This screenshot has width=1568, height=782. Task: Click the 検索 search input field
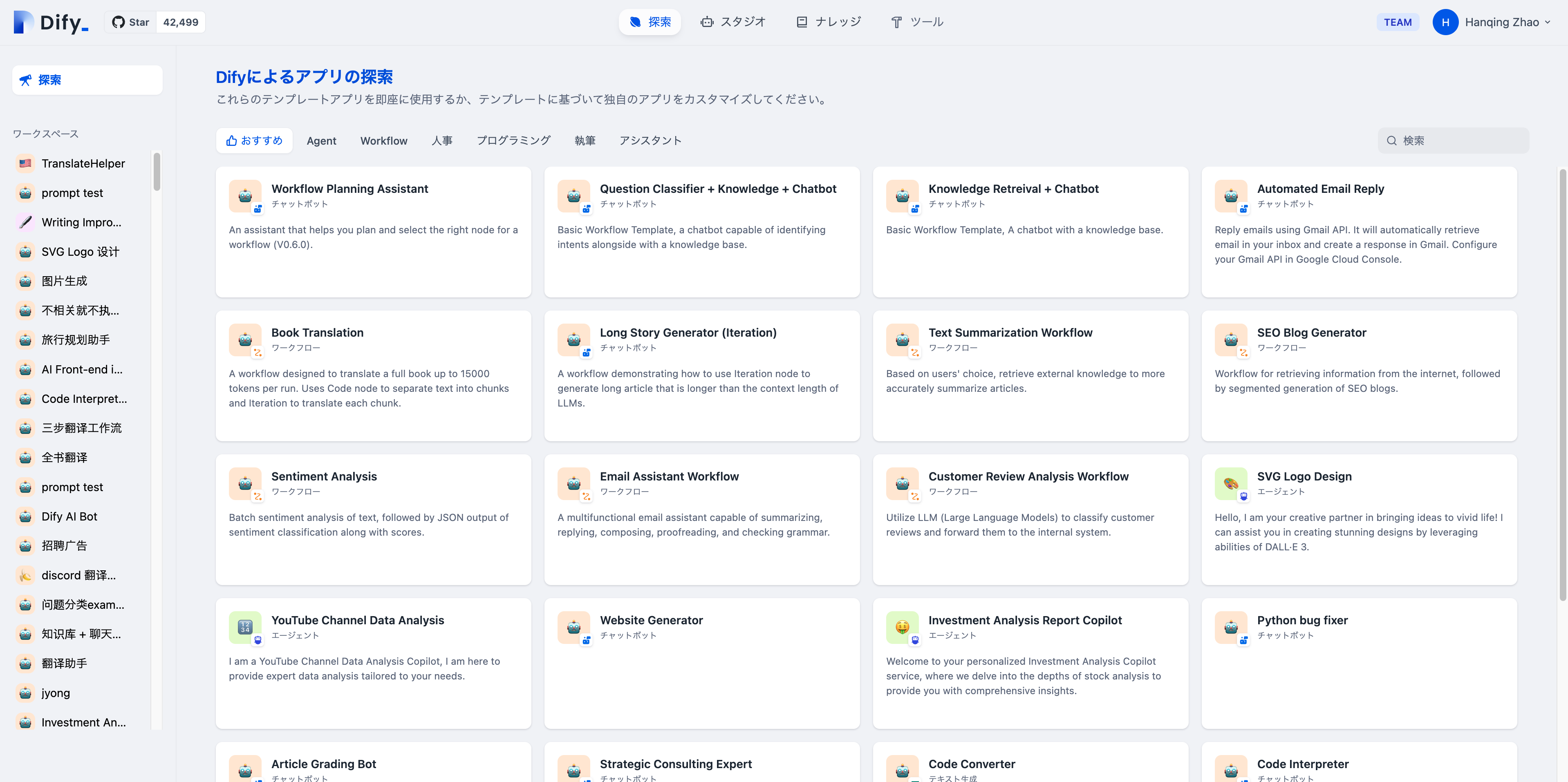[1453, 141]
